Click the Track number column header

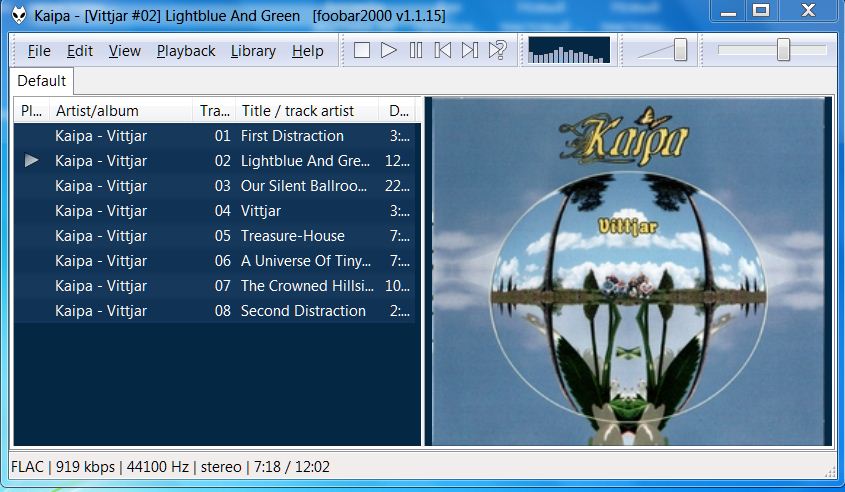coord(214,110)
